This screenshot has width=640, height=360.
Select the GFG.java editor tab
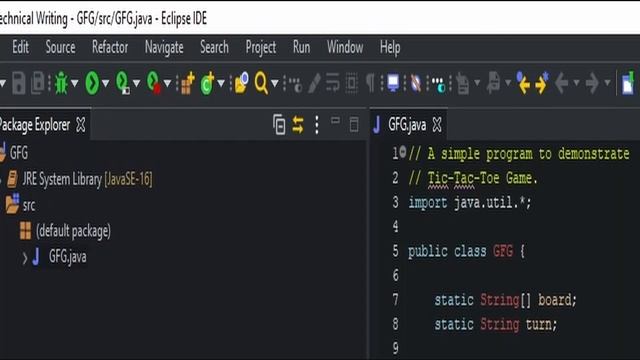point(407,124)
